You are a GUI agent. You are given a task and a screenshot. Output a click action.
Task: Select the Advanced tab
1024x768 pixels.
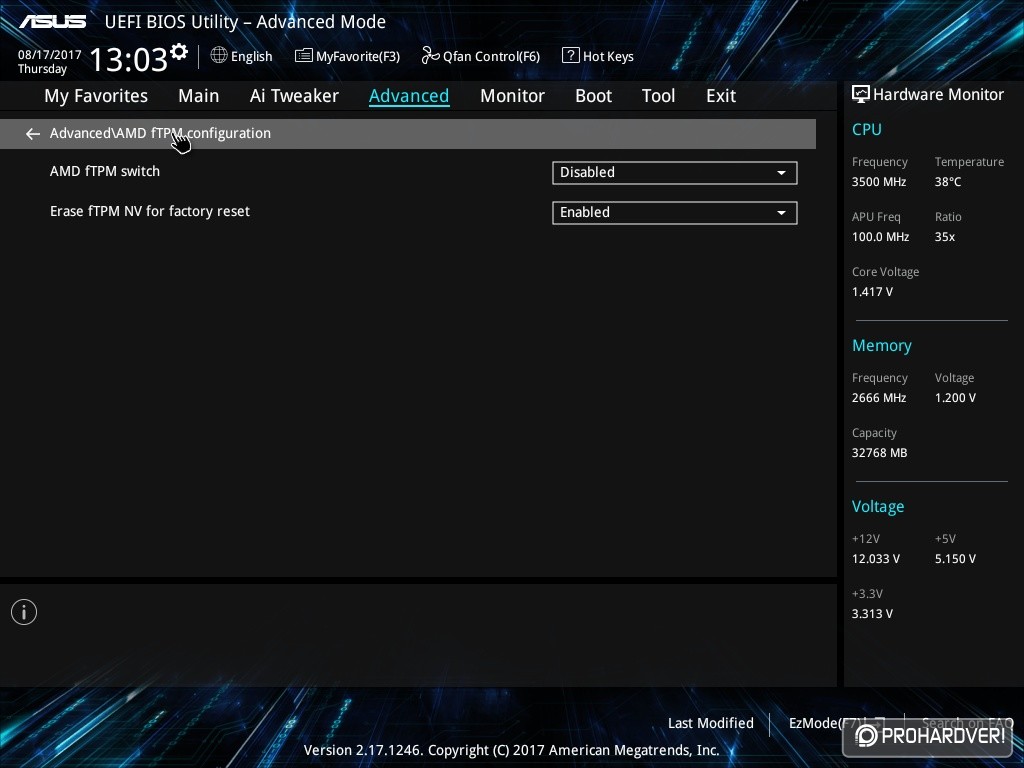pos(409,96)
